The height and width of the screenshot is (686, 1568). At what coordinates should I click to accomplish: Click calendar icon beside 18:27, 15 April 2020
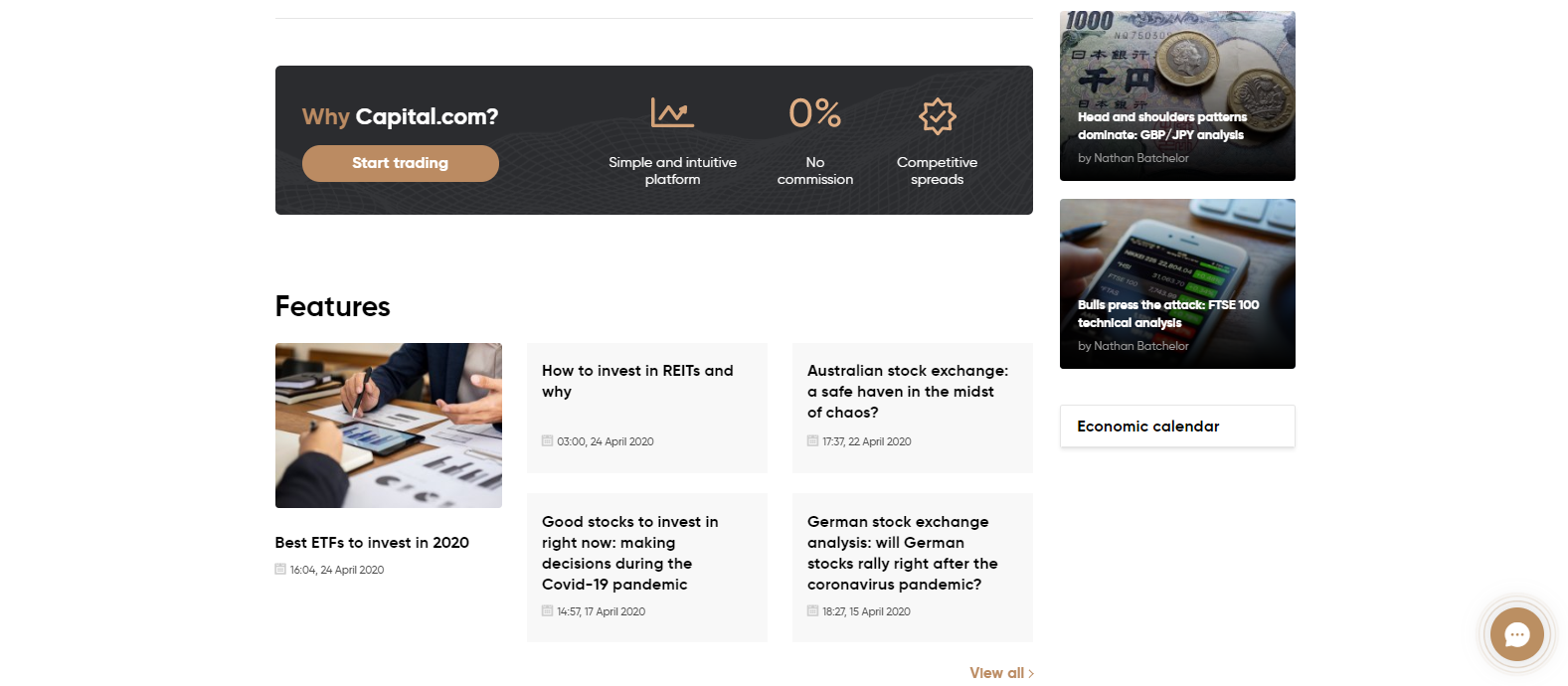(x=812, y=610)
